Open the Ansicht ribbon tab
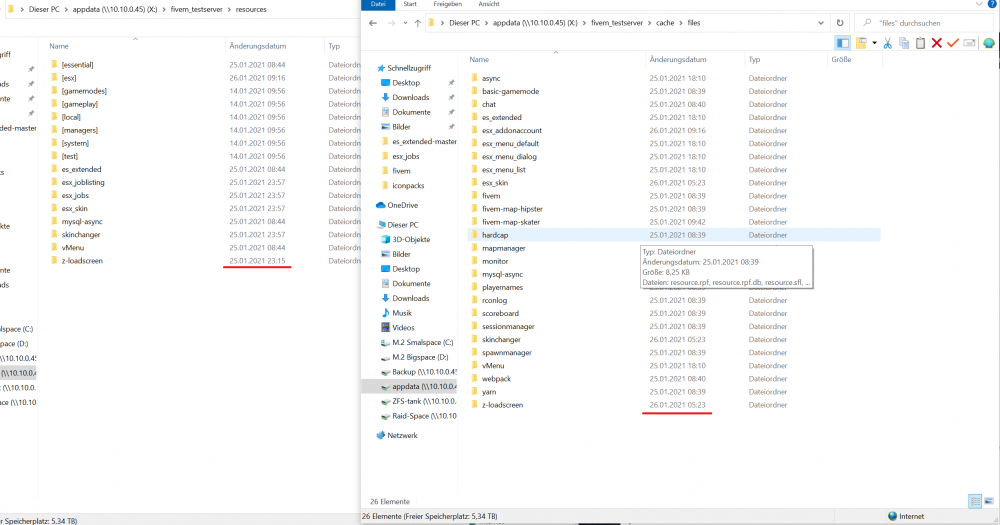Screen dimensions: 1000x525 [489, 4]
